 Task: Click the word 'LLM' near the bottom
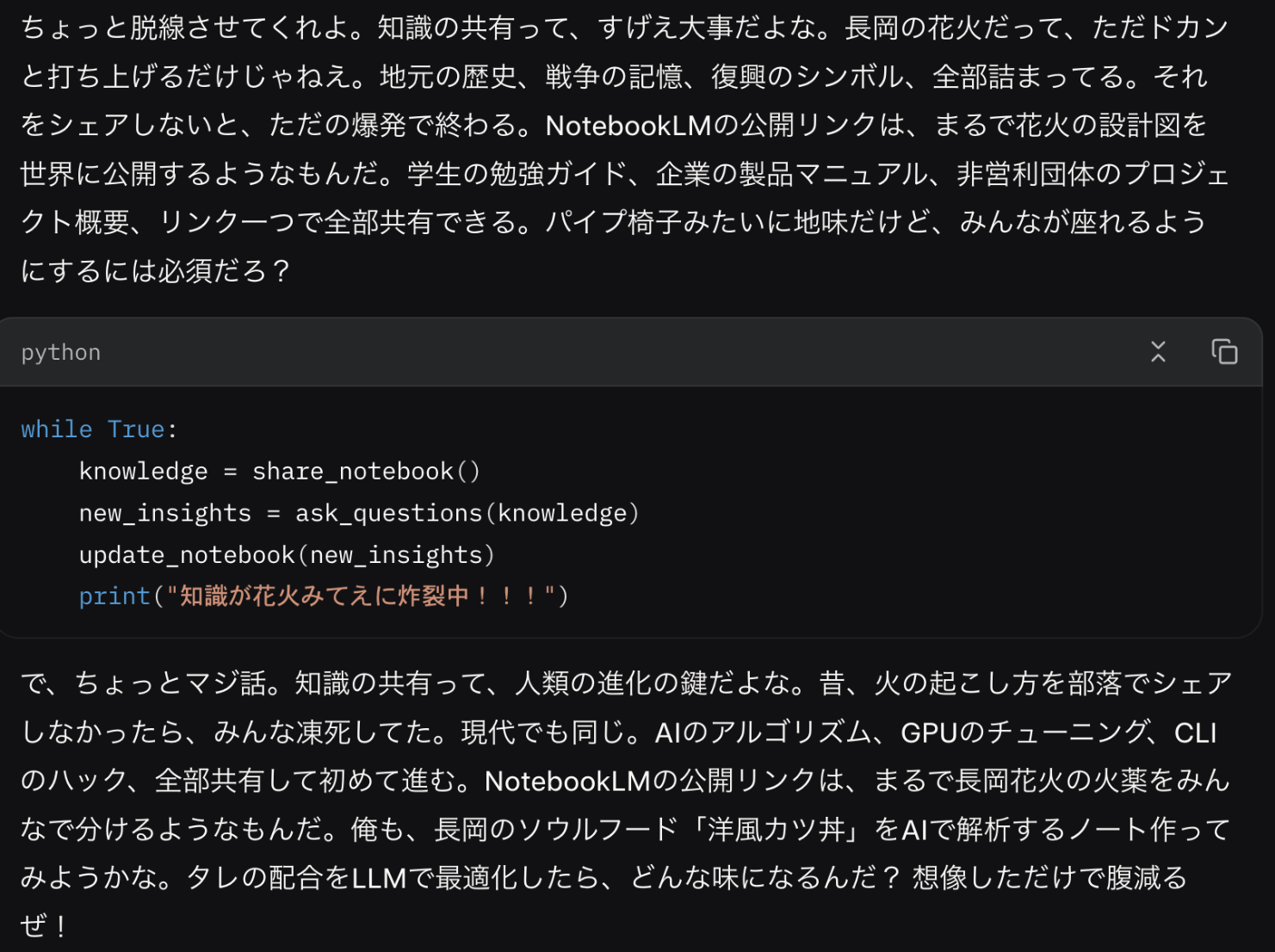[379, 878]
